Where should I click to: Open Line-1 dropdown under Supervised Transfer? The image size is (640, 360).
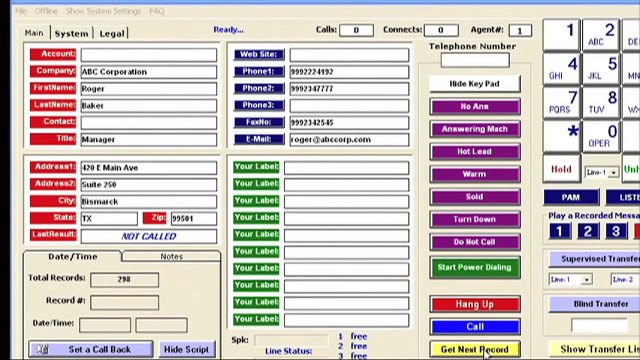tap(570, 280)
